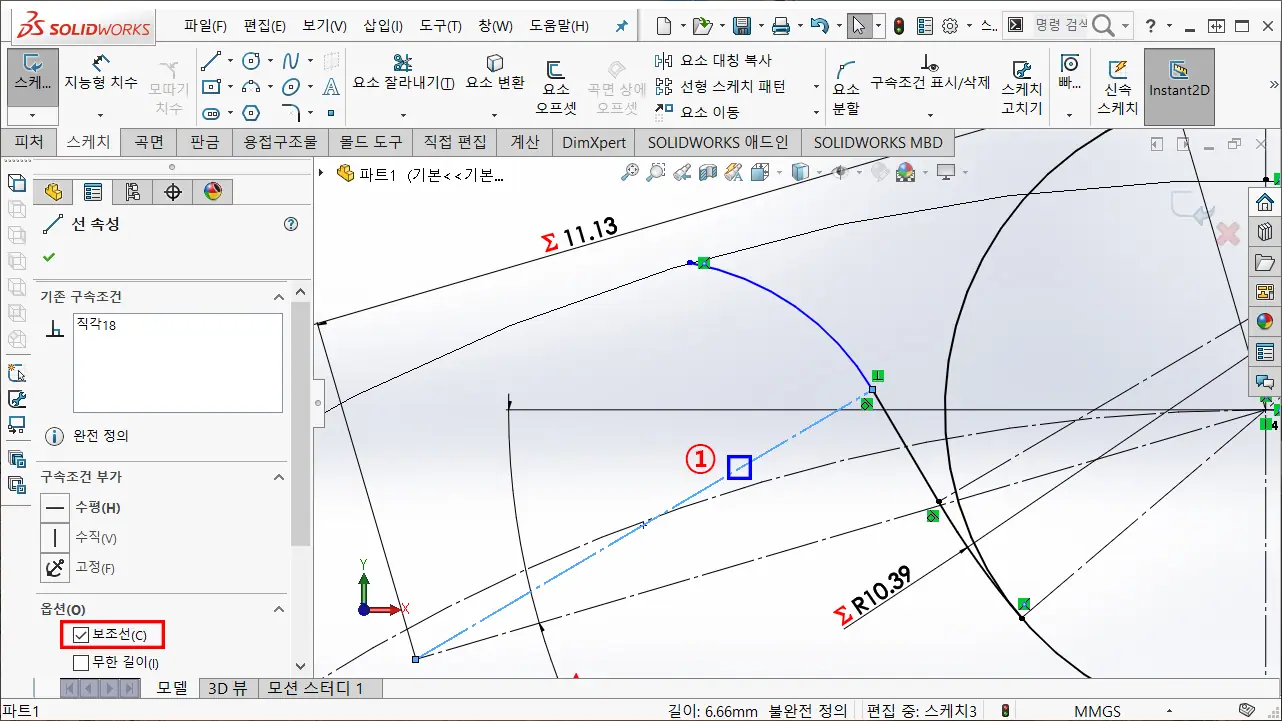The image size is (1282, 721).
Task: Open the DisplayManager tab icon in panel
Action: pyautogui.click(x=212, y=192)
